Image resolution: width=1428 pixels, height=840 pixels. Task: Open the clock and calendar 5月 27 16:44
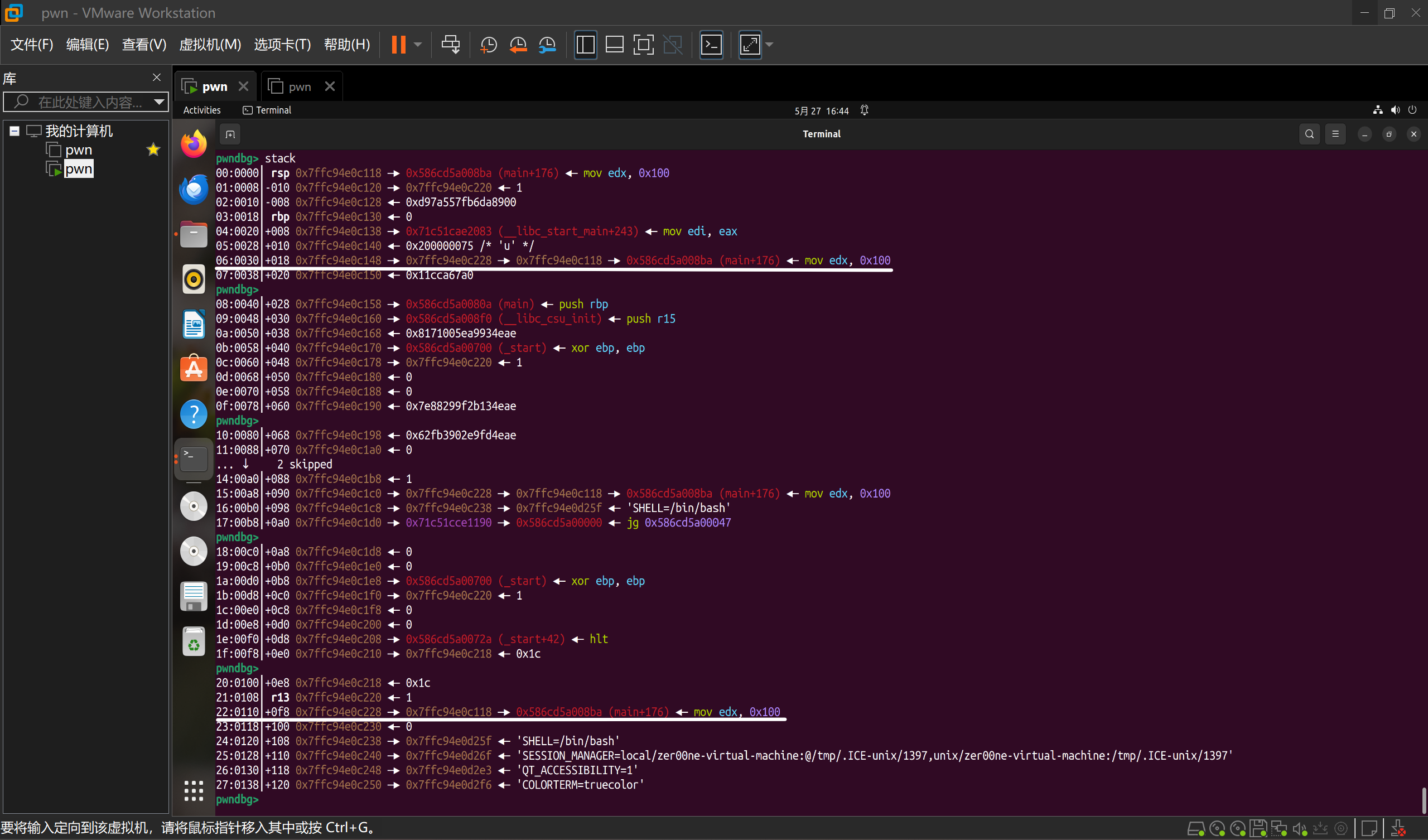(x=821, y=110)
